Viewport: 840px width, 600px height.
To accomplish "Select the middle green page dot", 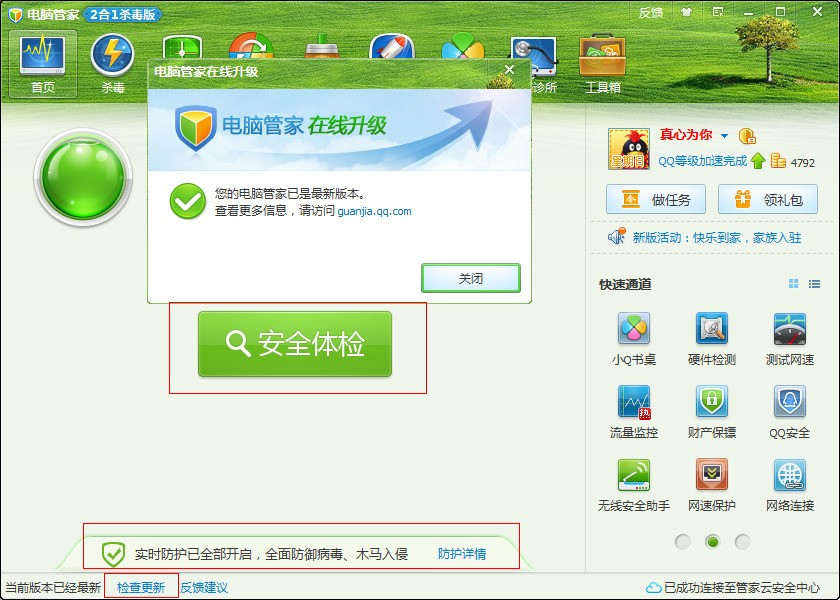I will click(x=712, y=542).
